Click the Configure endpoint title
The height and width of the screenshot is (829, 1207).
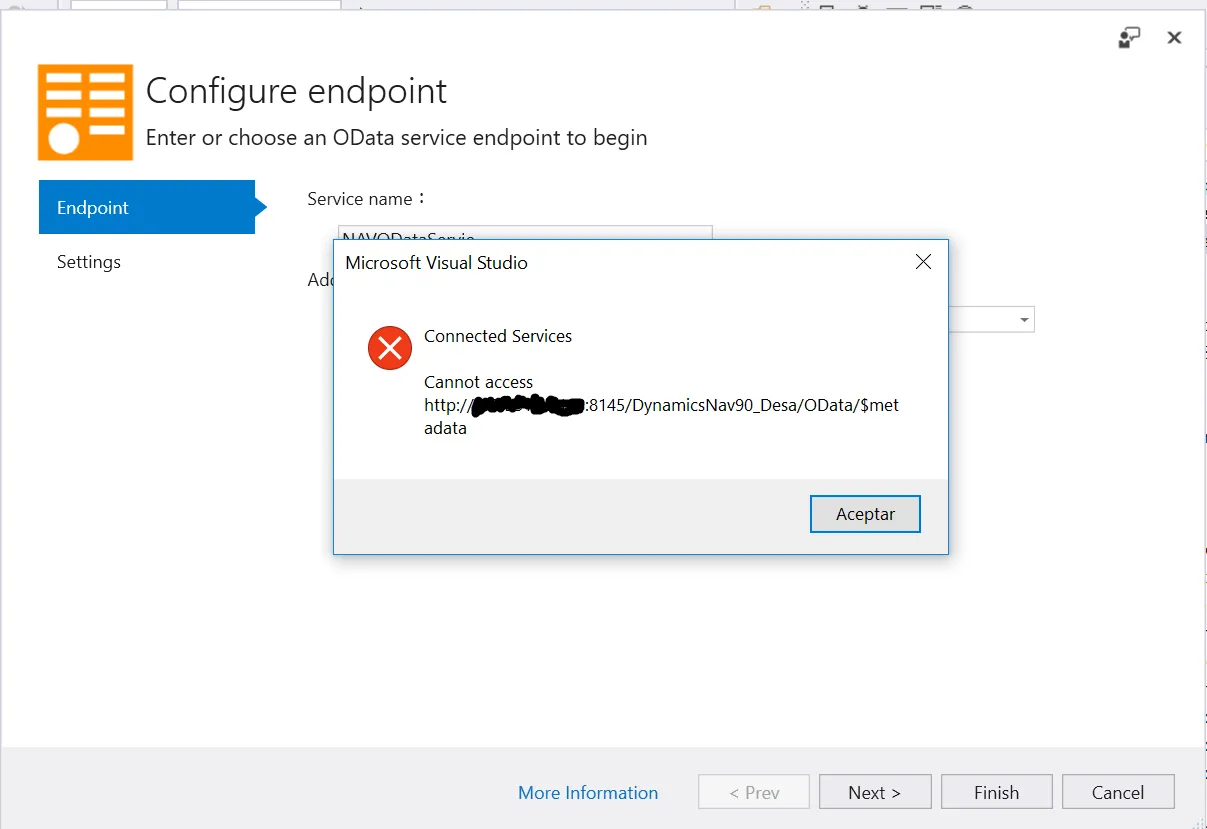click(x=297, y=91)
